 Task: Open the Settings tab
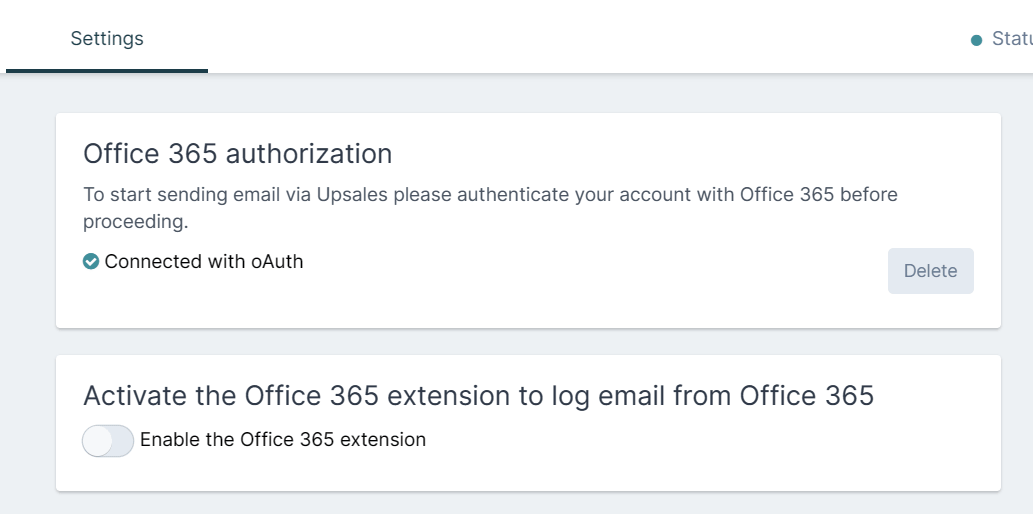[107, 38]
